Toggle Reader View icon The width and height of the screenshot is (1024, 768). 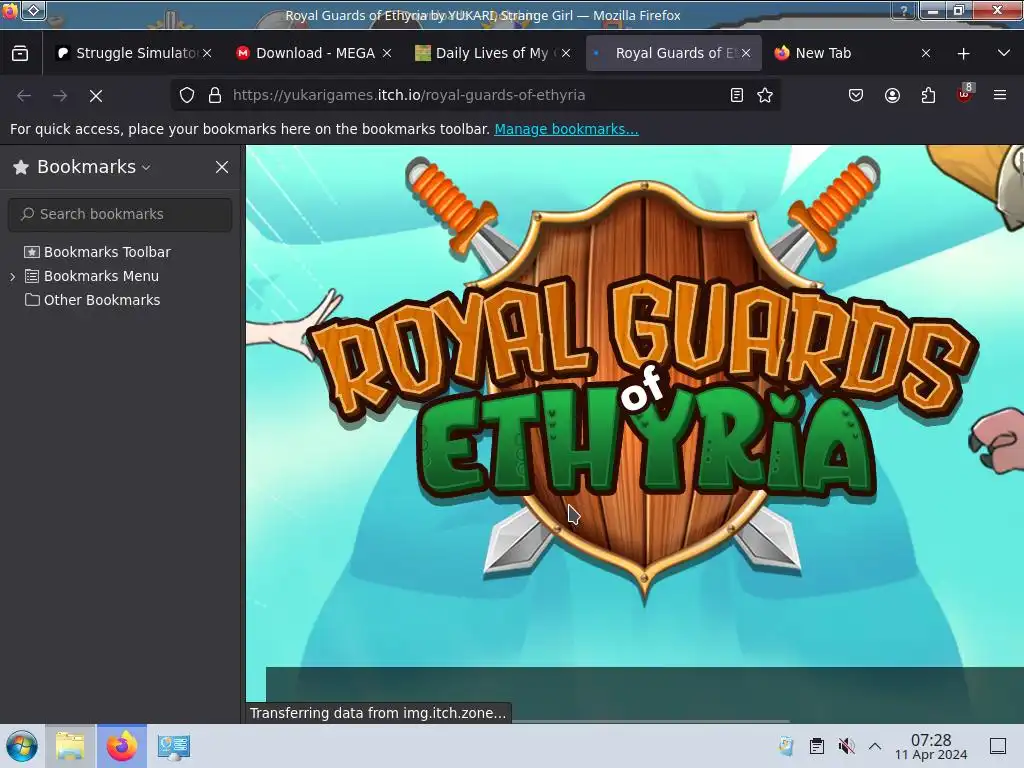pyautogui.click(x=737, y=95)
